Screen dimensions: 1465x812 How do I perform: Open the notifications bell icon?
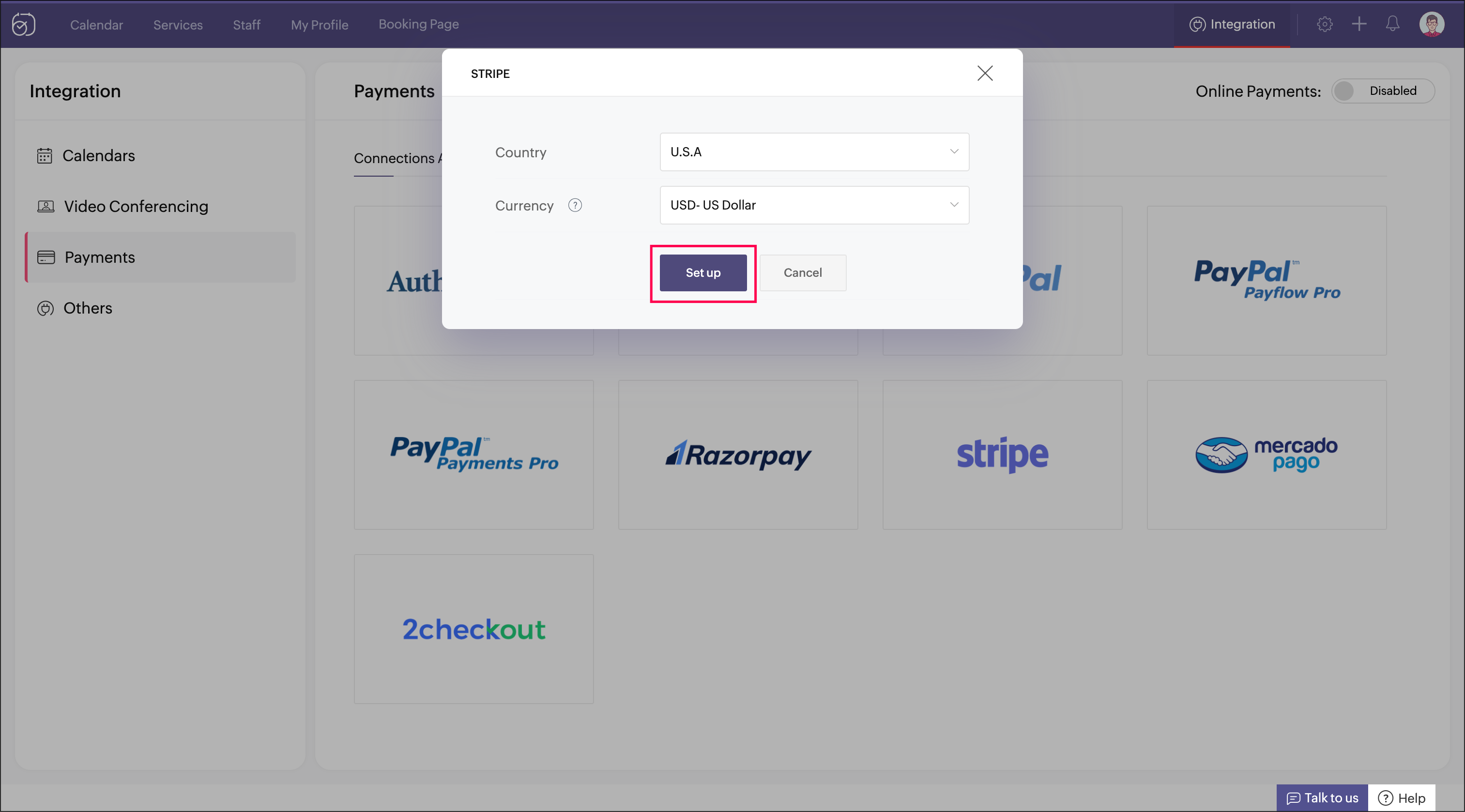pos(1393,24)
